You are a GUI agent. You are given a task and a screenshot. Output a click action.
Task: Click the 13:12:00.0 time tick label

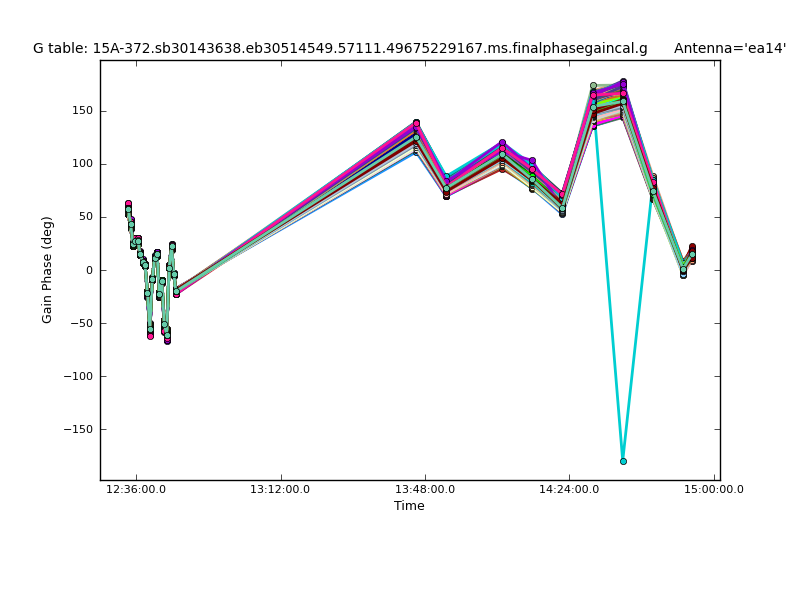[x=281, y=489]
